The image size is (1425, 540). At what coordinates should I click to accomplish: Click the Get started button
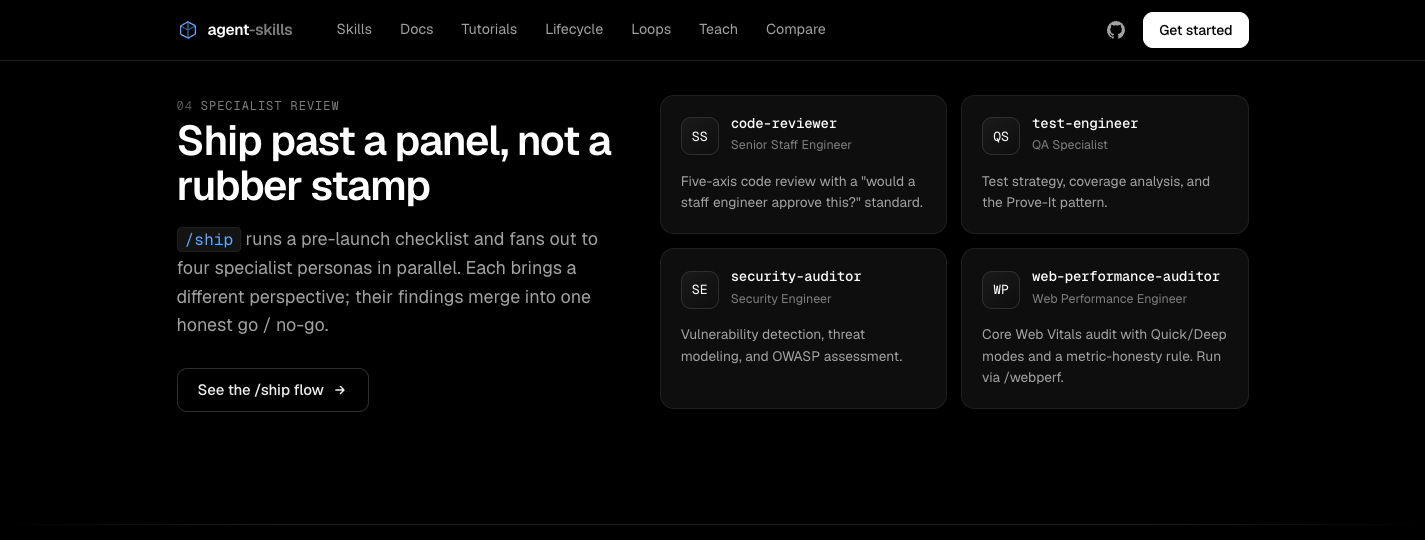point(1196,30)
